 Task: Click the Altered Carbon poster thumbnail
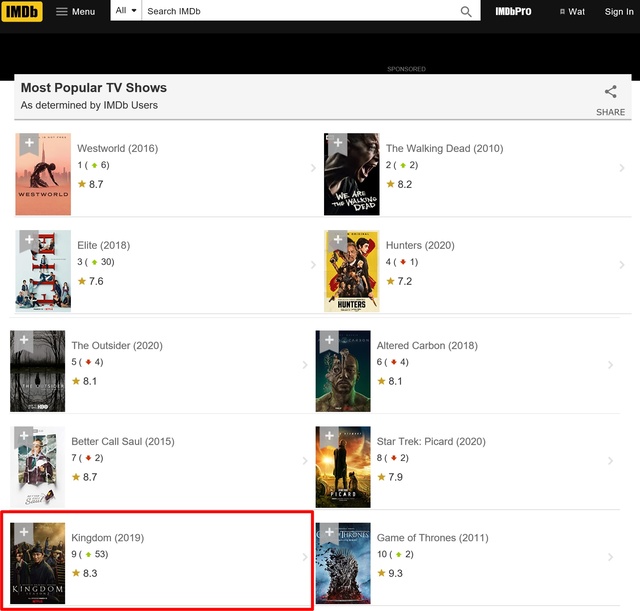click(x=343, y=371)
